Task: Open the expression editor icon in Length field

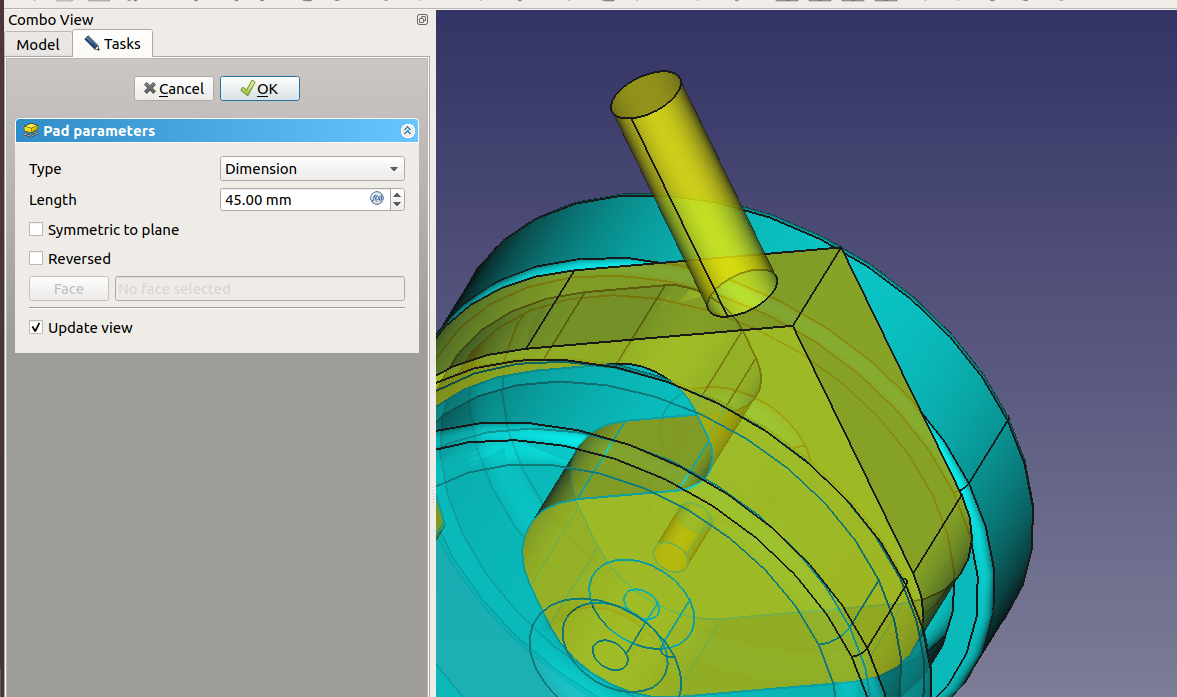Action: [x=377, y=199]
